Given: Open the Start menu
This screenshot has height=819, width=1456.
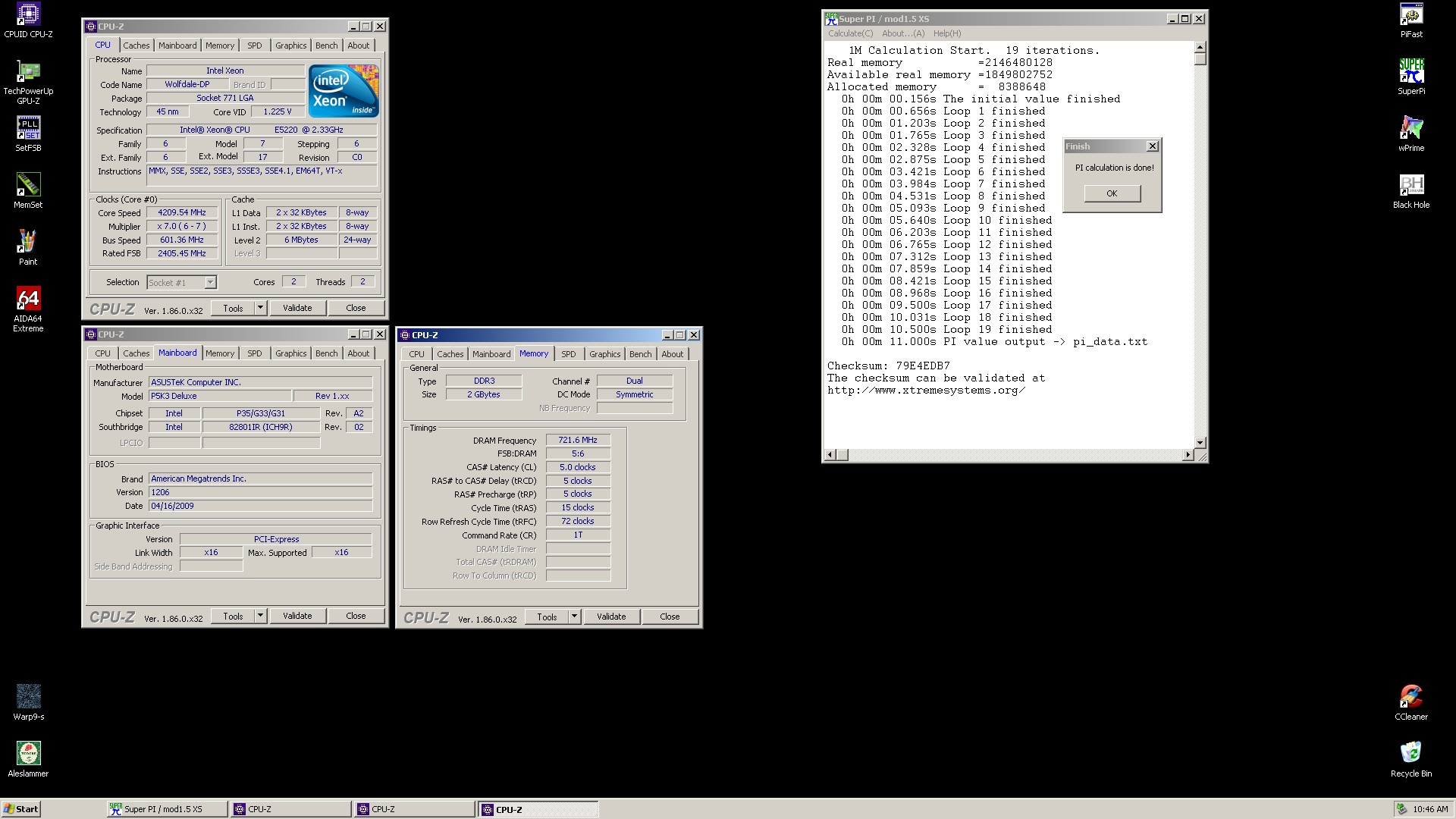Looking at the screenshot, I should pyautogui.click(x=20, y=809).
